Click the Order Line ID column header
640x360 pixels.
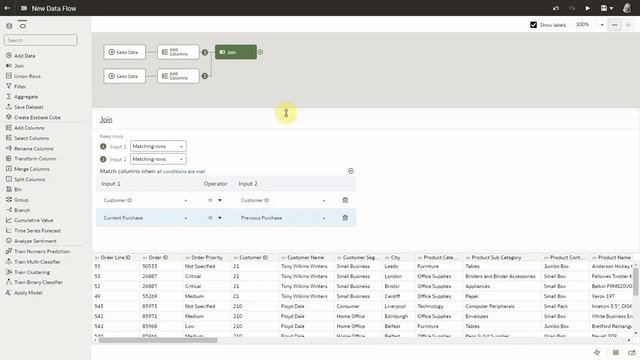click(x=116, y=258)
